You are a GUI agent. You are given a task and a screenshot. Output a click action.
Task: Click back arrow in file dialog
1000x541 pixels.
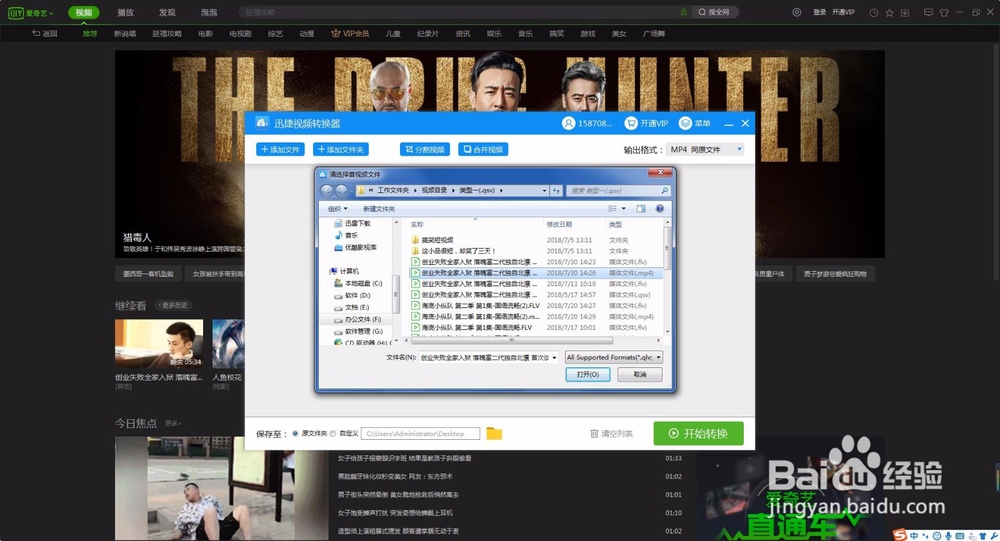pos(327,190)
